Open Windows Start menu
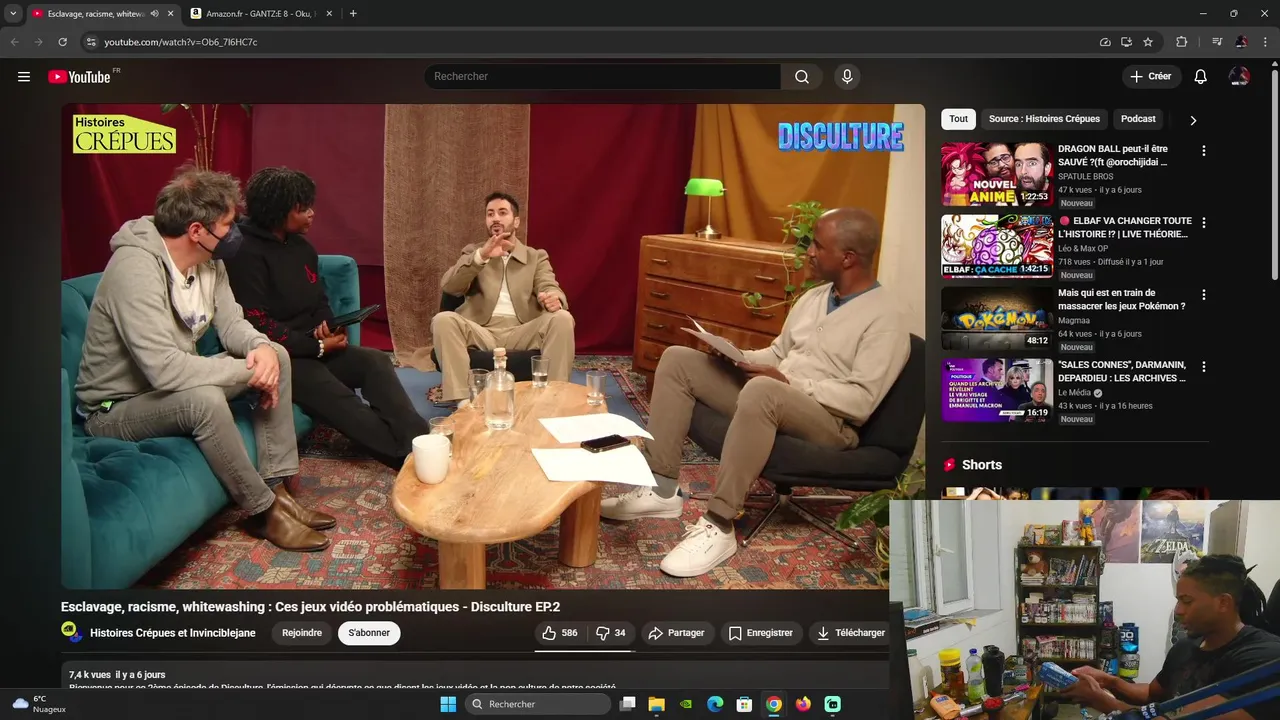 click(x=448, y=704)
